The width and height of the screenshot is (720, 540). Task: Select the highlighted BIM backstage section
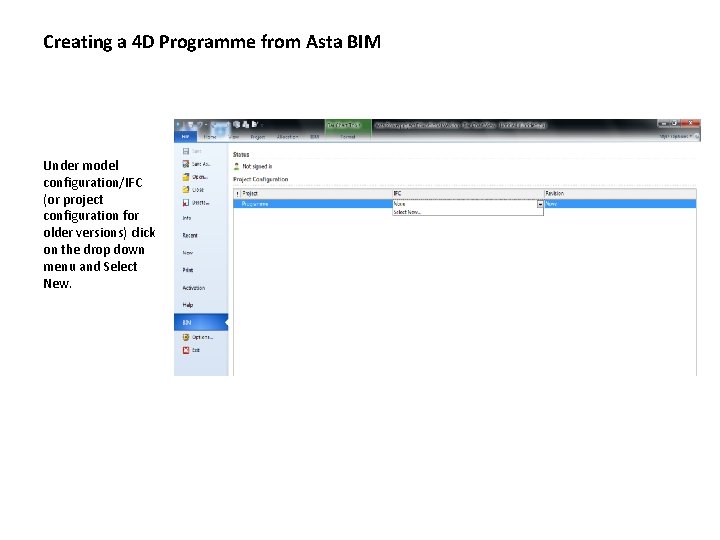coord(201,322)
